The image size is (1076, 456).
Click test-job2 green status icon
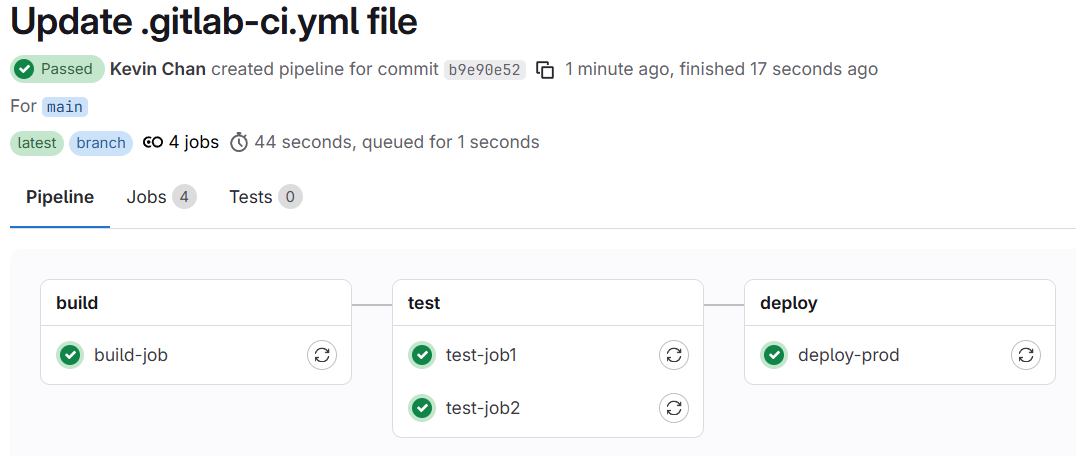[x=422, y=407]
